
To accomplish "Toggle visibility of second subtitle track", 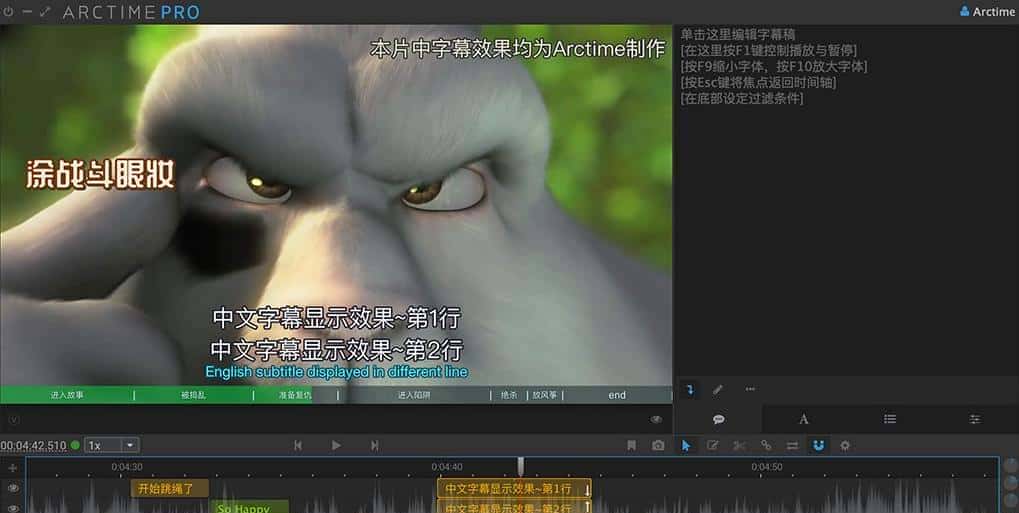I will tap(13, 508).
